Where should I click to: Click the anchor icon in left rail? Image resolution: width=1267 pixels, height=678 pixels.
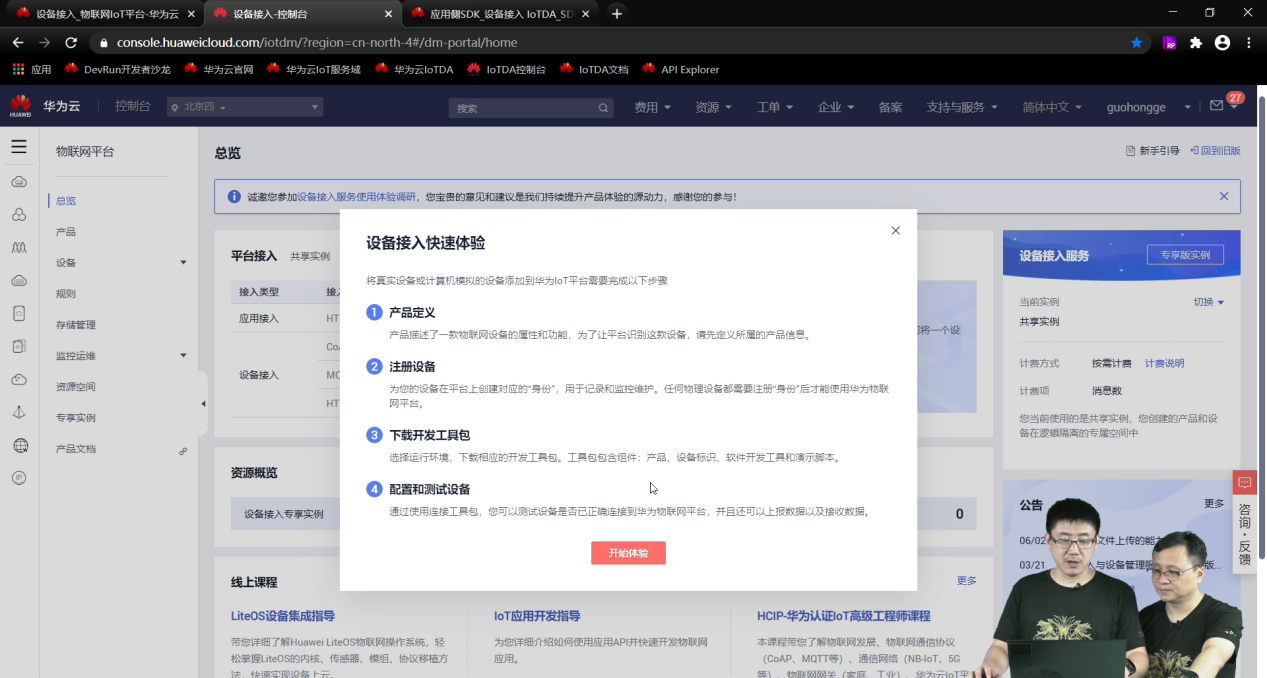click(x=19, y=412)
